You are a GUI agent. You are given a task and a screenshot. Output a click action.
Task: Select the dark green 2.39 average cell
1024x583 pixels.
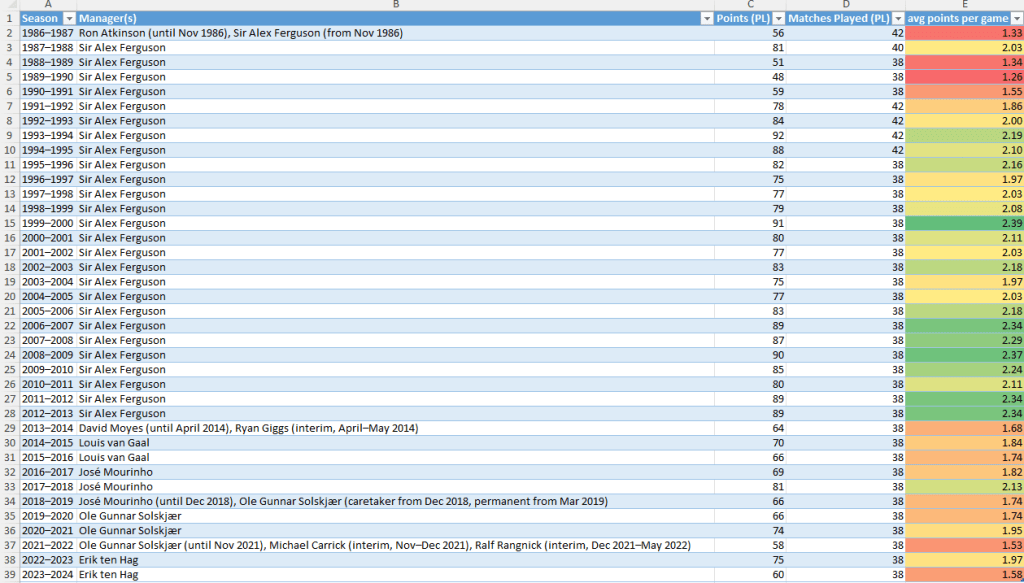965,223
